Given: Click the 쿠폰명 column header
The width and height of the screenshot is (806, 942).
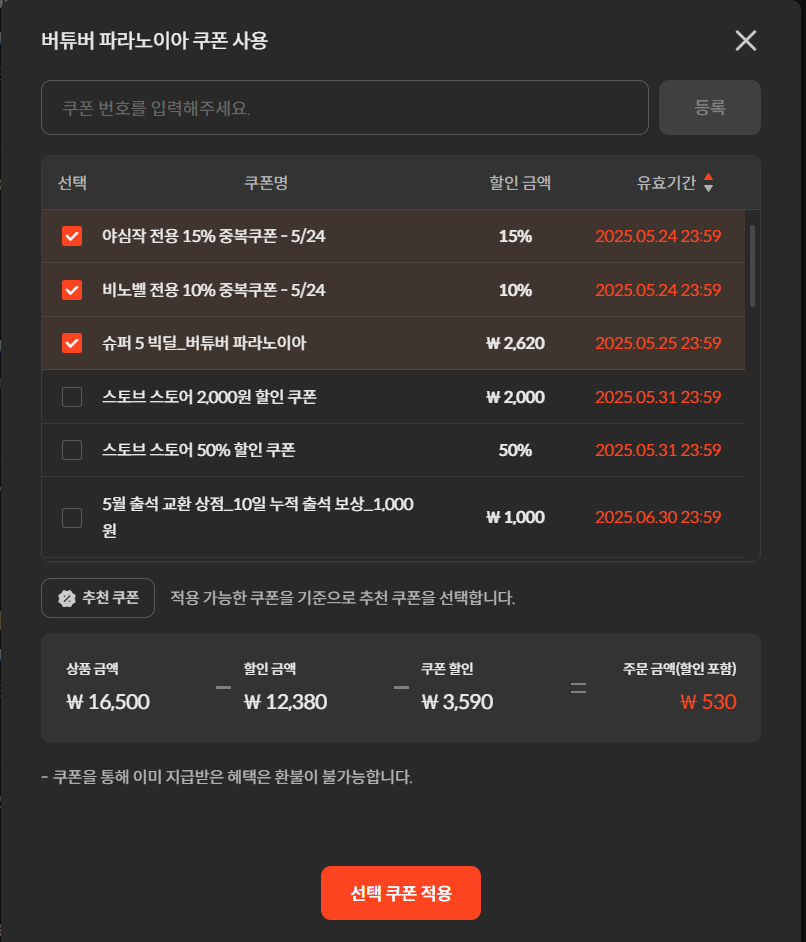Looking at the screenshot, I should click(266, 183).
